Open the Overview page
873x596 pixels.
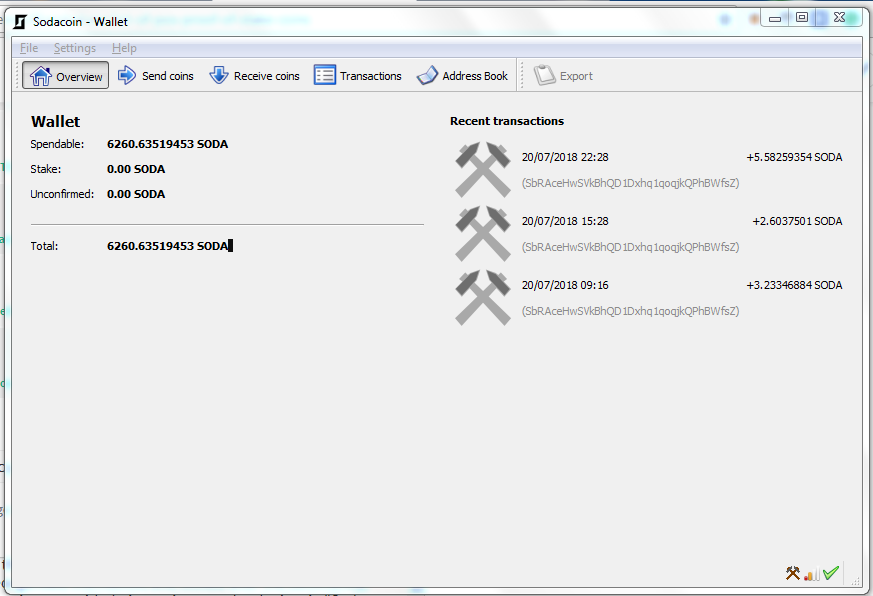pos(66,75)
